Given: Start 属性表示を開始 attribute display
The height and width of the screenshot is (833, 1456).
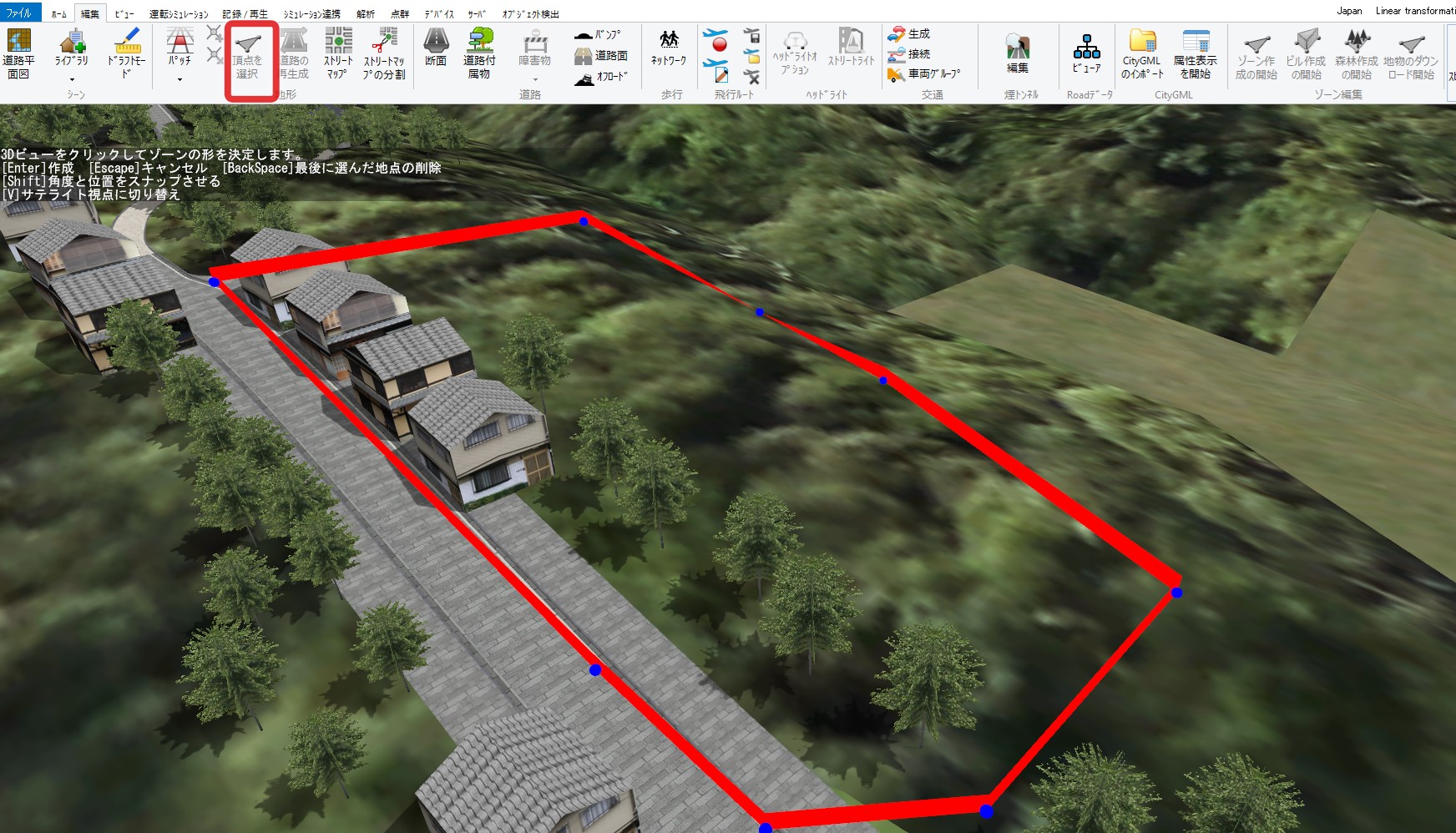Looking at the screenshot, I should (1196, 54).
